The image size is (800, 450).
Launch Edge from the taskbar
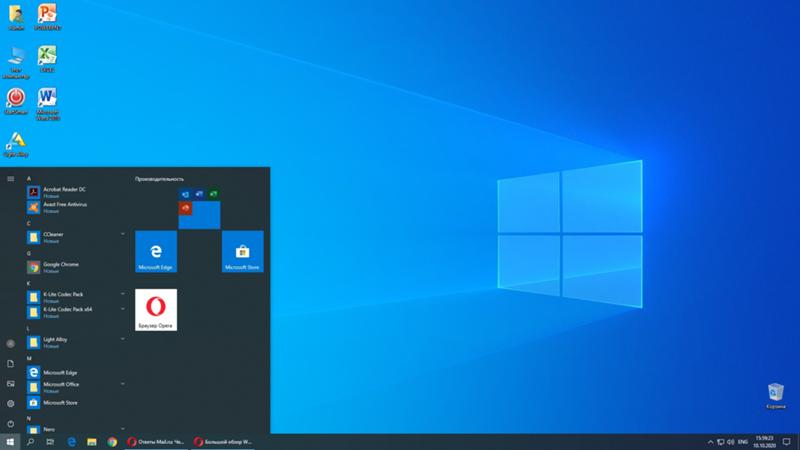71,442
